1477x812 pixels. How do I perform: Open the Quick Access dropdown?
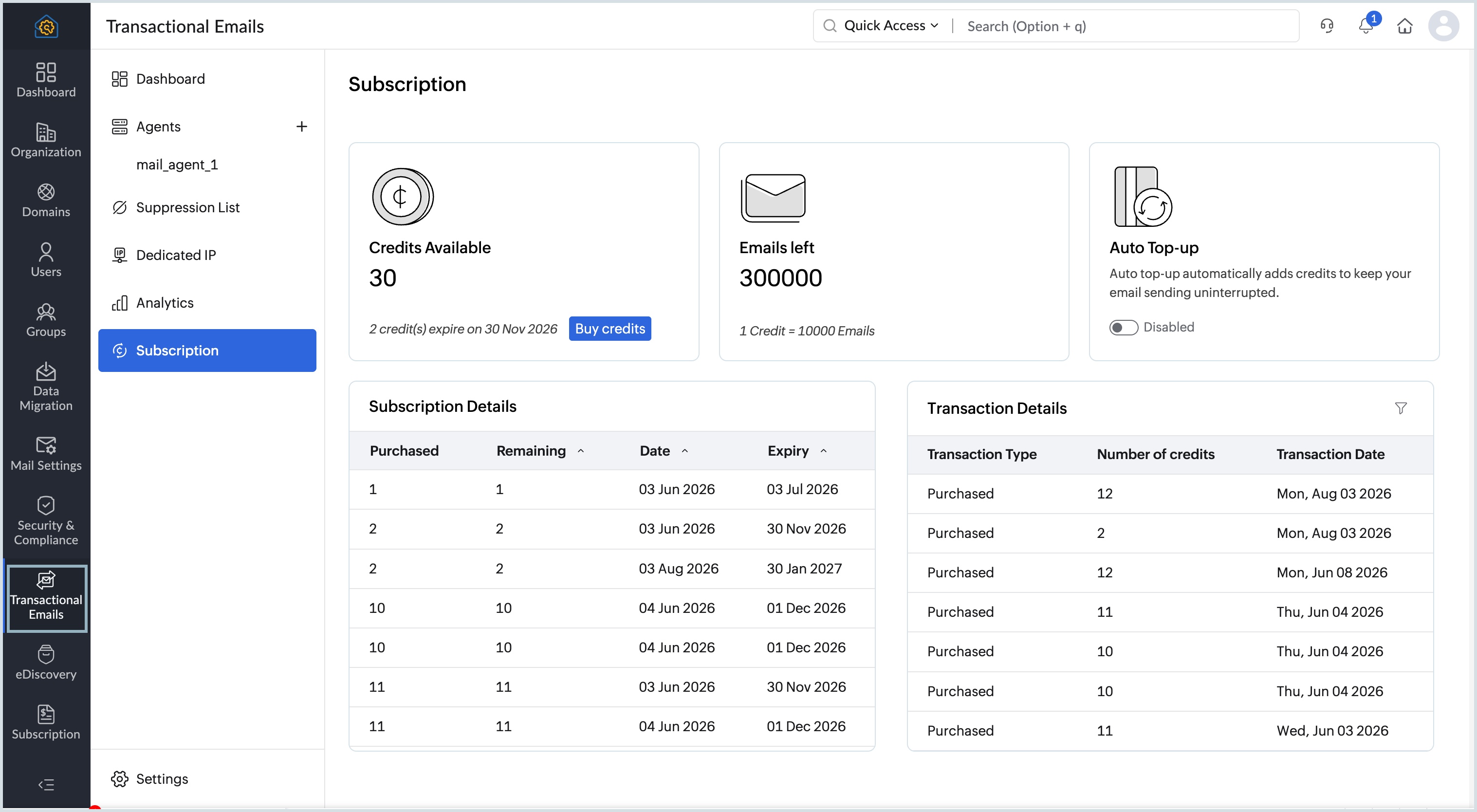coord(890,26)
